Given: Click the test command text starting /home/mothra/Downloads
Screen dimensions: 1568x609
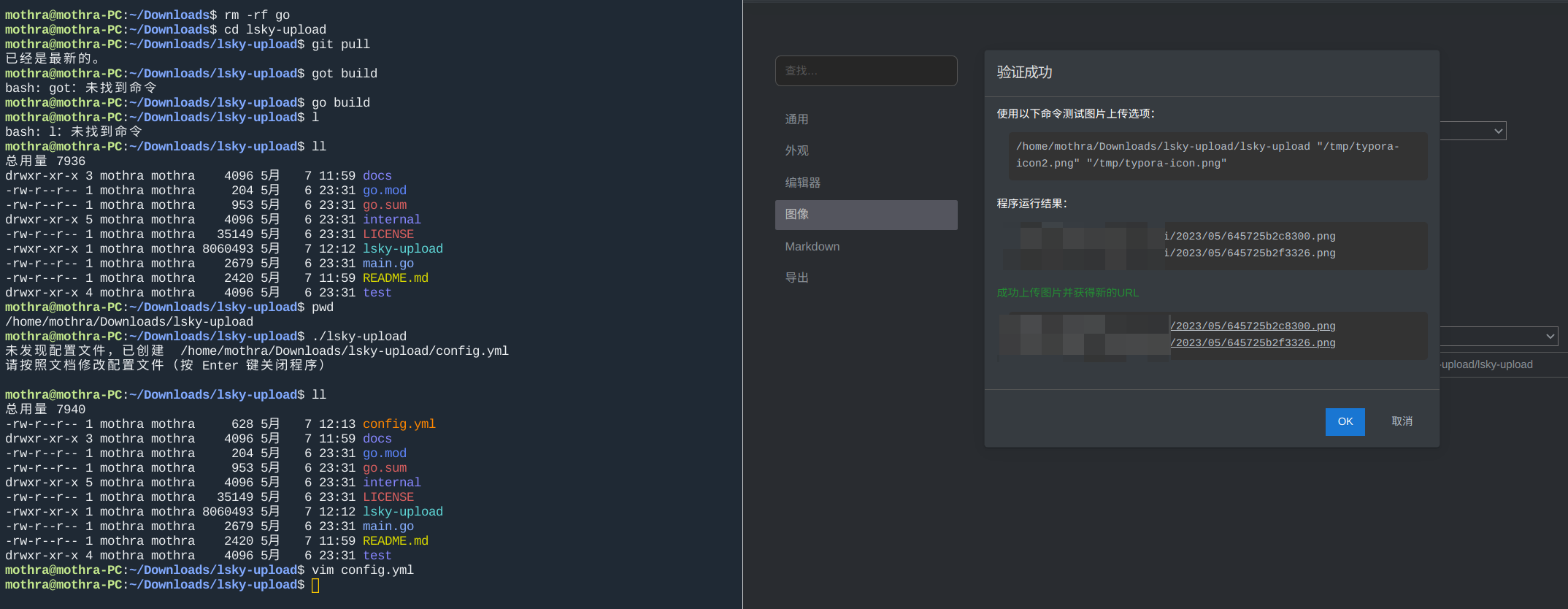Looking at the screenshot, I should click(1207, 155).
